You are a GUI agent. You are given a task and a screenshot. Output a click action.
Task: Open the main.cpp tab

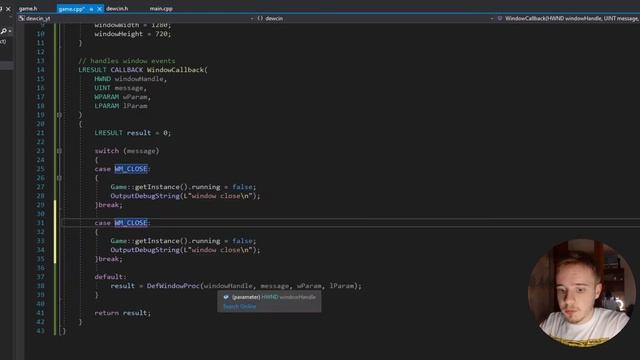point(161,9)
